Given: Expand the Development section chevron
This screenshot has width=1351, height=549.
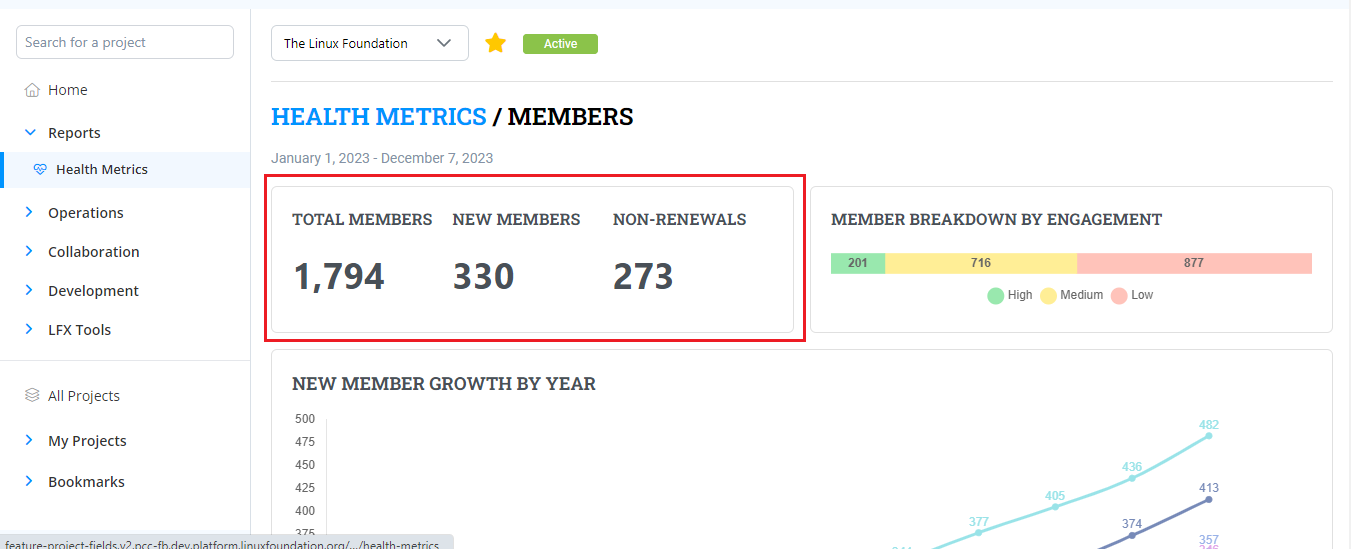Looking at the screenshot, I should pos(29,290).
